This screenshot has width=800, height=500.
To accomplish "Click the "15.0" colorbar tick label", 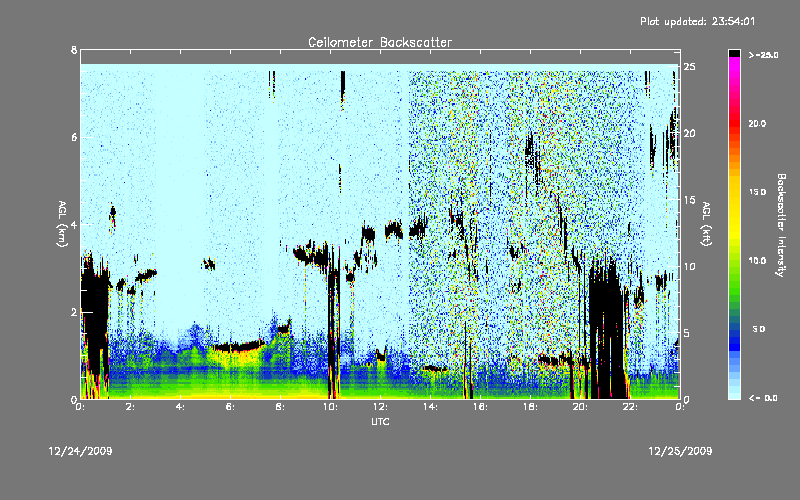I will point(757,192).
